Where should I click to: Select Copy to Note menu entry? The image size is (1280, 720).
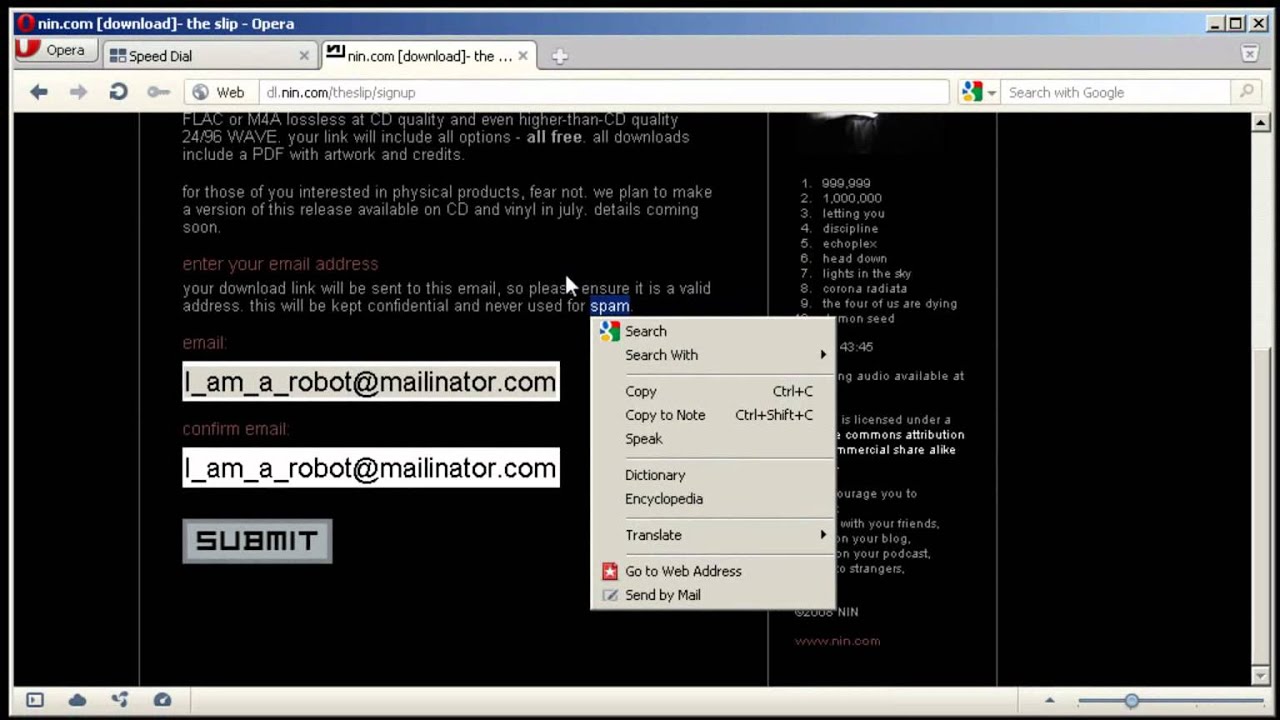pos(713,415)
